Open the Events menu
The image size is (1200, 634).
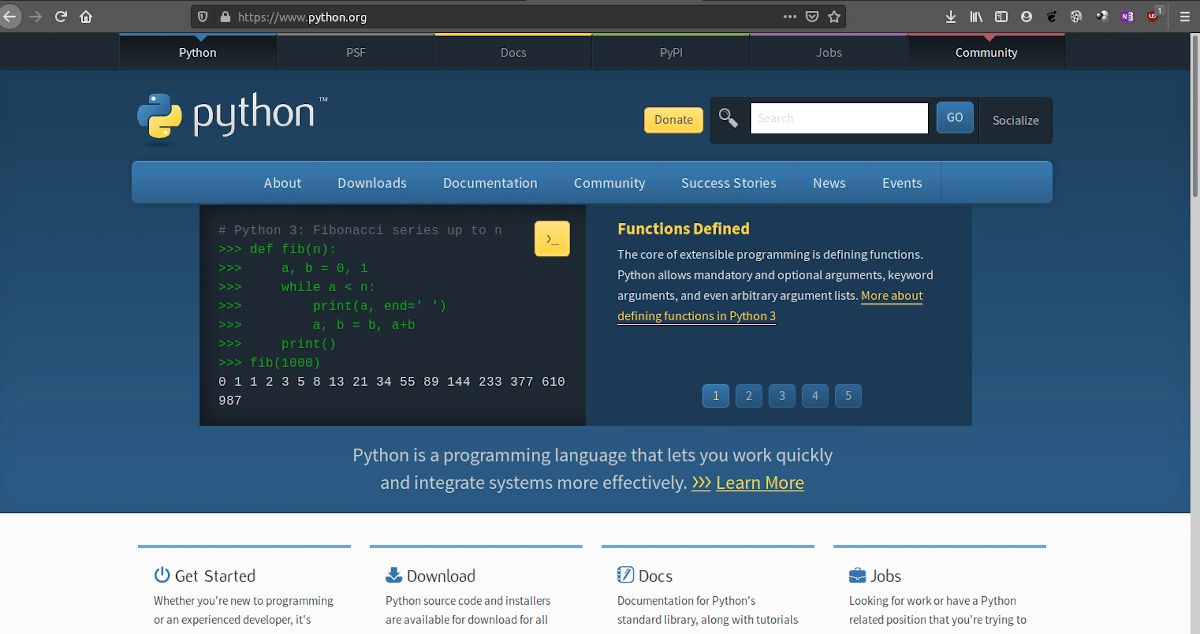[902, 183]
